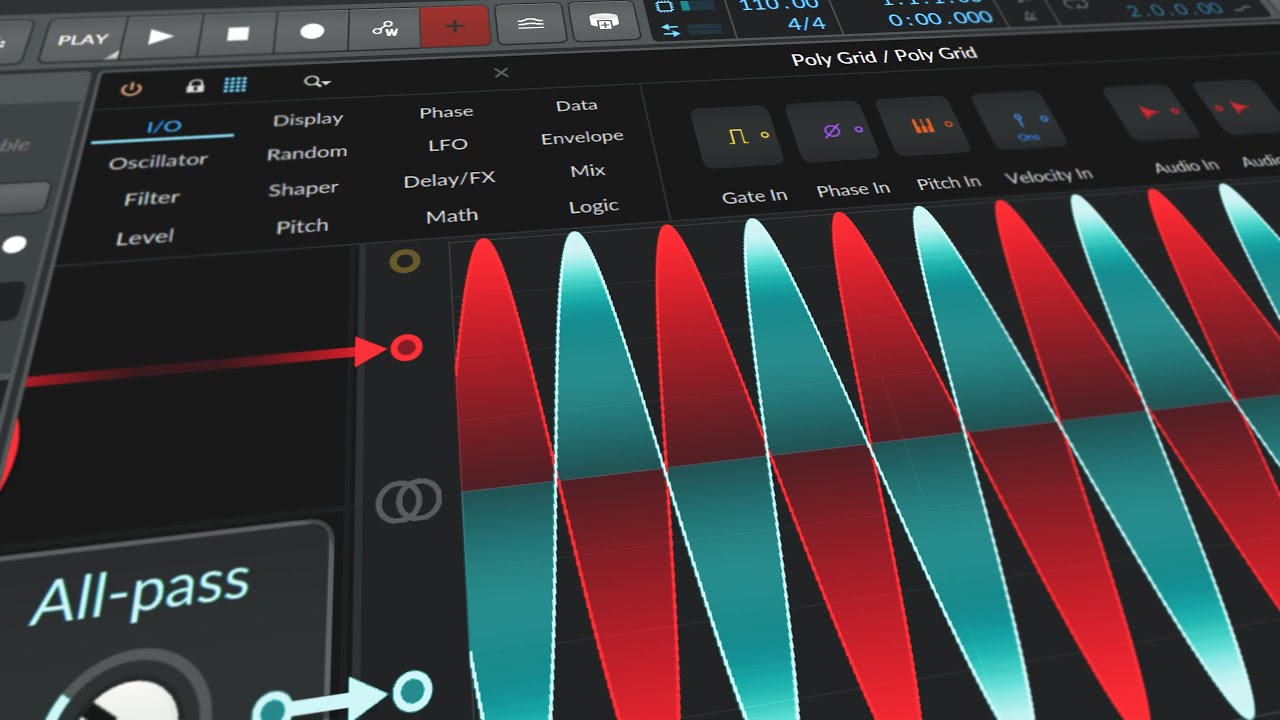Image resolution: width=1280 pixels, height=720 pixels.
Task: Switch to the Delay/FX category
Action: (449, 180)
